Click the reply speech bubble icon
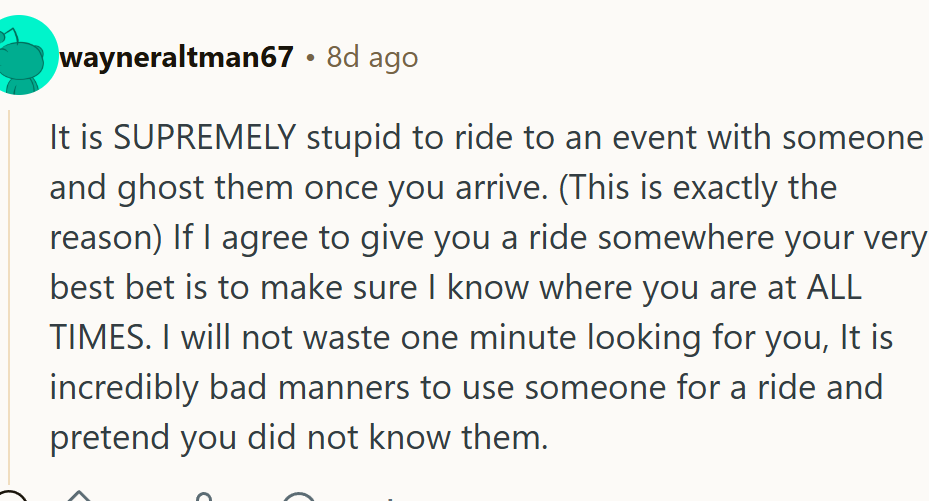This screenshot has width=929, height=501. point(298,497)
